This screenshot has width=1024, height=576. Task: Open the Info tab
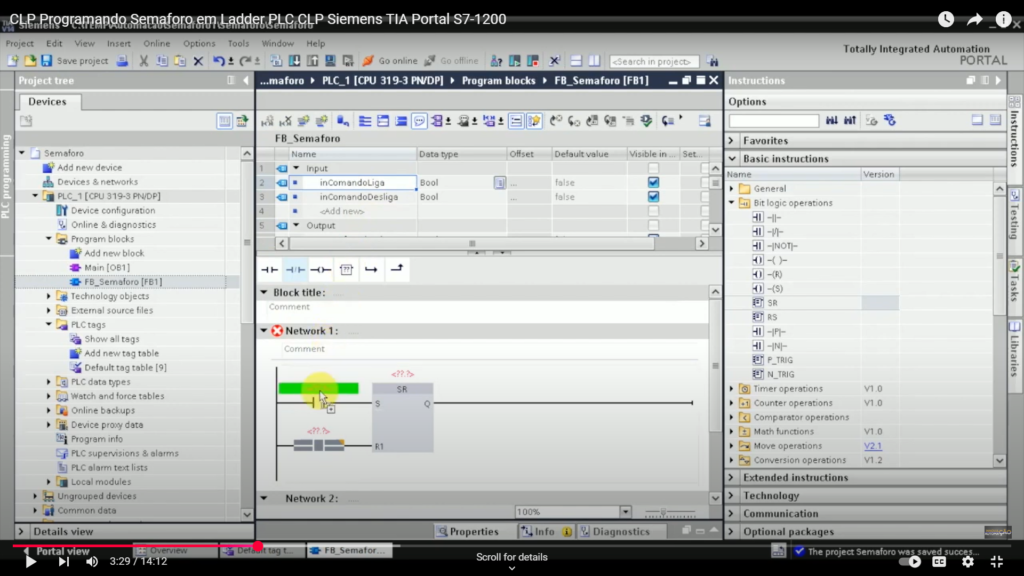545,532
